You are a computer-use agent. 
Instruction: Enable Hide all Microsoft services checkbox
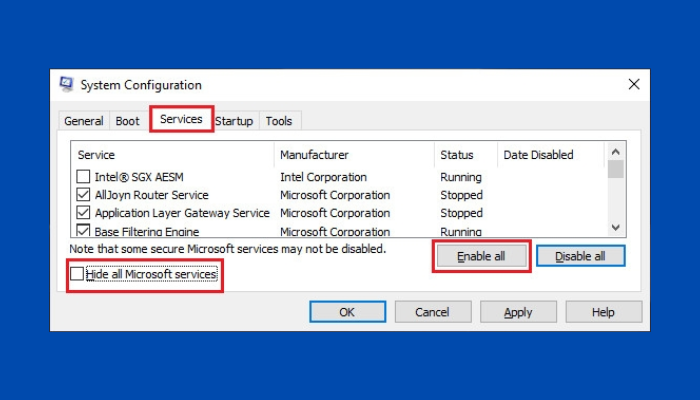click(78, 274)
